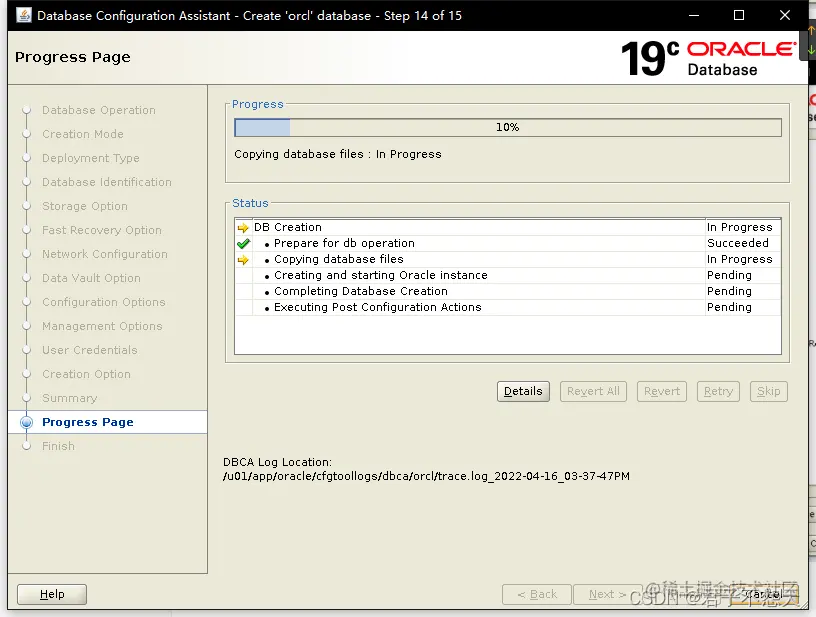Click the Oracle 19c Database logo
Image resolution: width=816 pixels, height=617 pixels.
point(708,58)
